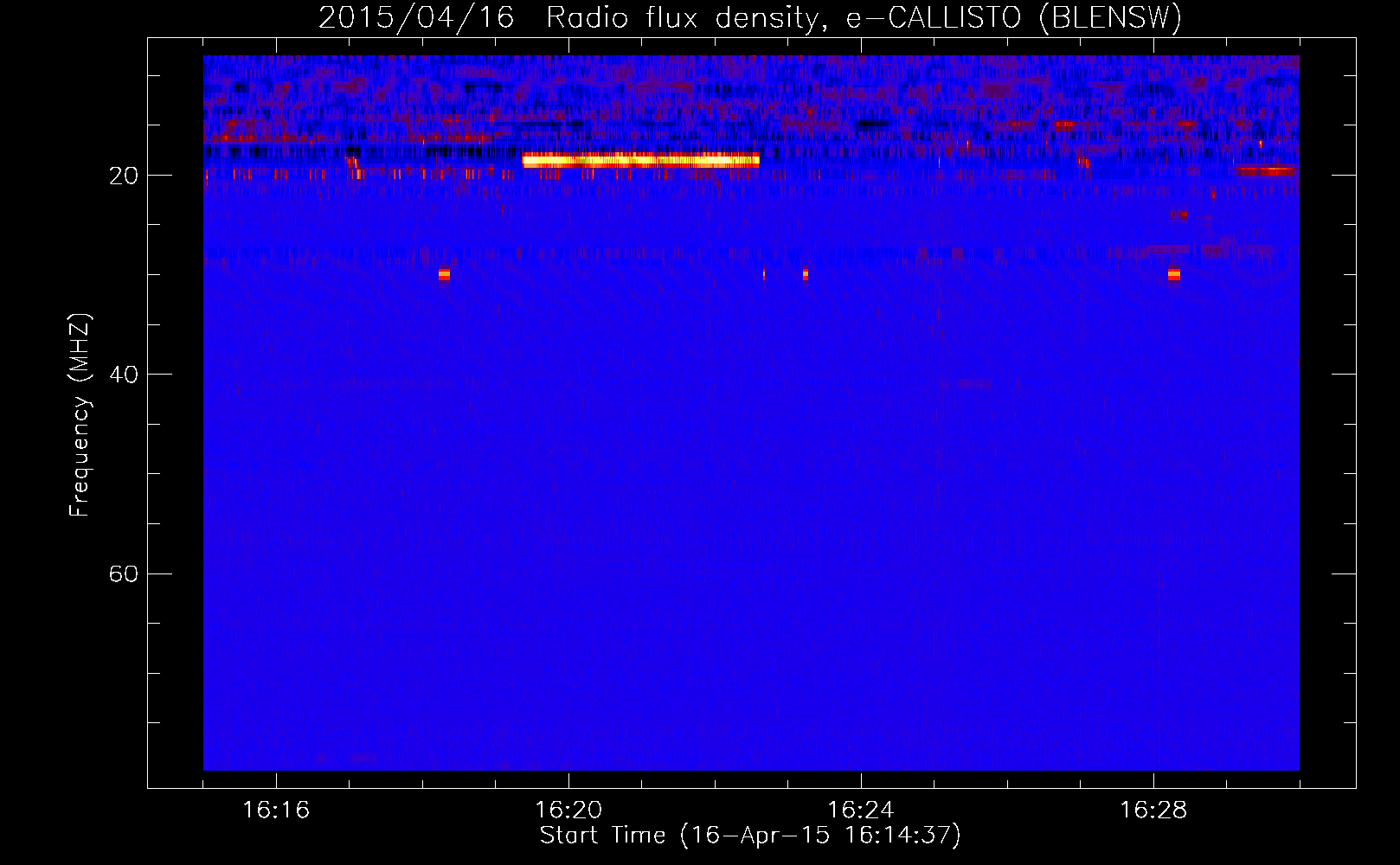Viewport: 1400px width, 865px height.
Task: Click the 'Start Time (16-Apr-15 16:14:37)' label
Action: (x=750, y=836)
